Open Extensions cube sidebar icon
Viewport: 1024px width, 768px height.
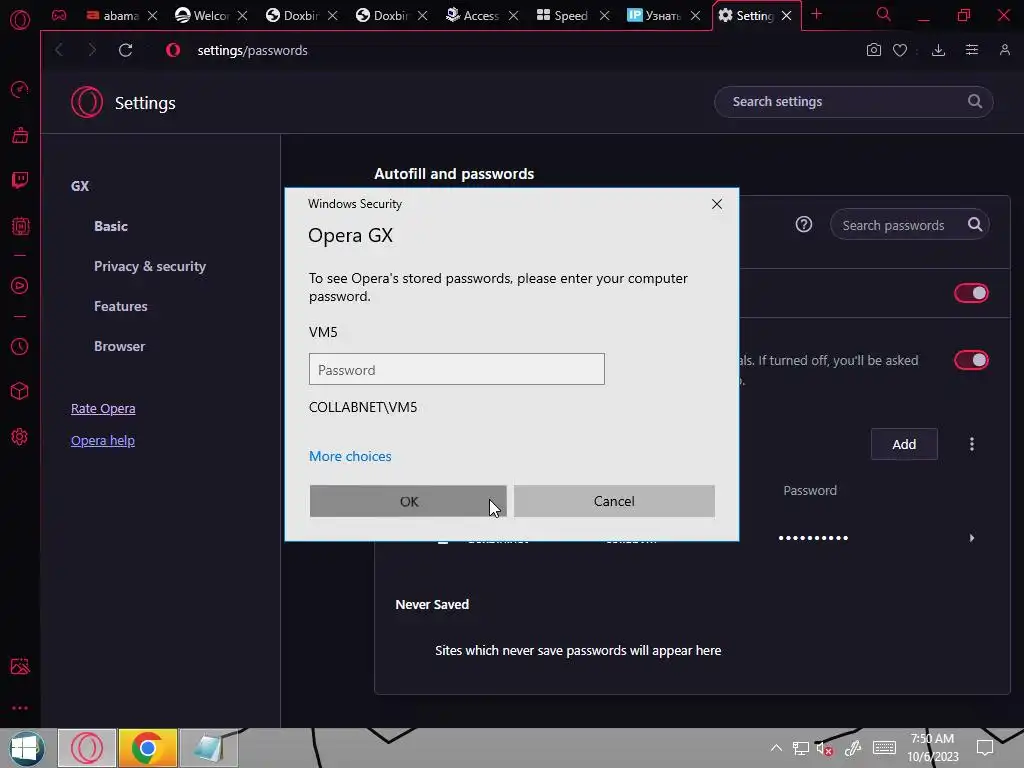click(20, 391)
